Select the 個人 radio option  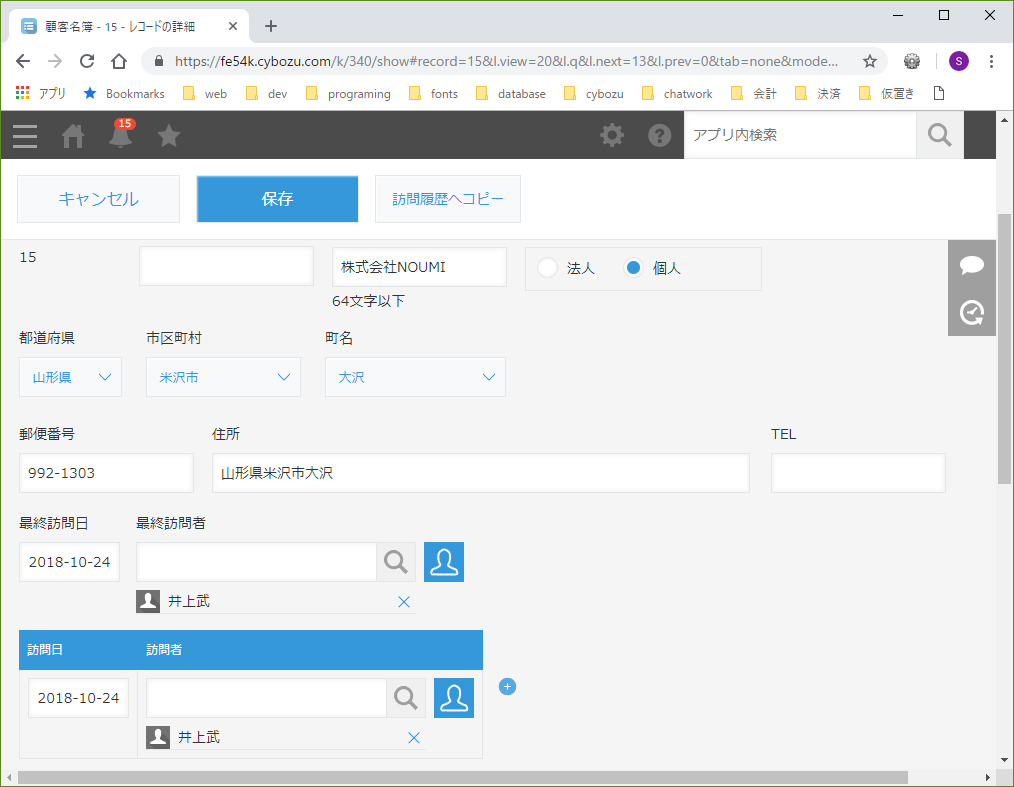click(x=633, y=268)
